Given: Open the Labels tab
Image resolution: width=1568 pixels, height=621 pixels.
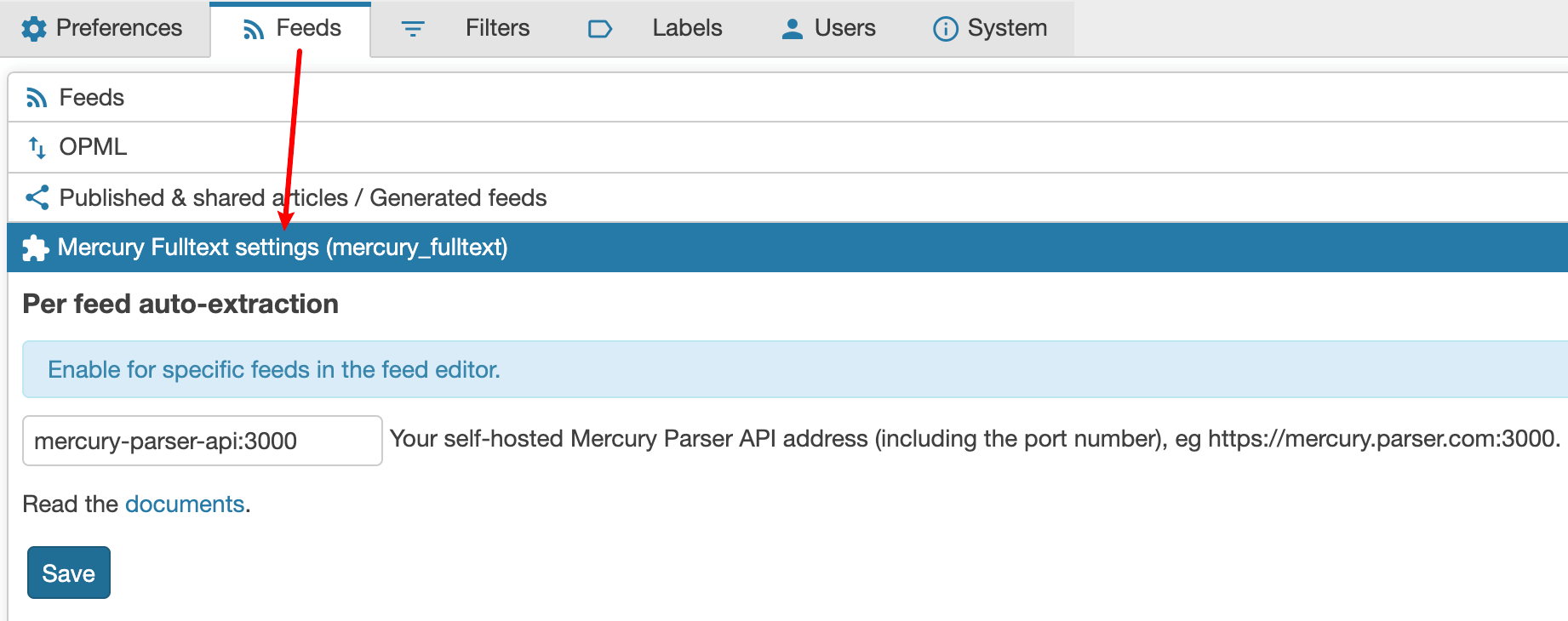Looking at the screenshot, I should (x=655, y=29).
